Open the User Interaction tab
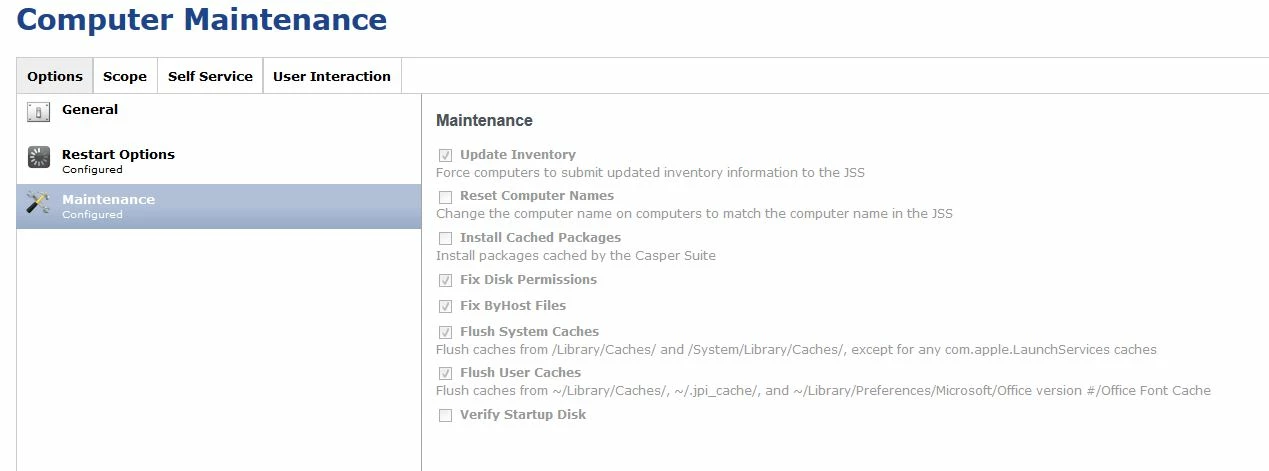1269x471 pixels. click(x=332, y=76)
